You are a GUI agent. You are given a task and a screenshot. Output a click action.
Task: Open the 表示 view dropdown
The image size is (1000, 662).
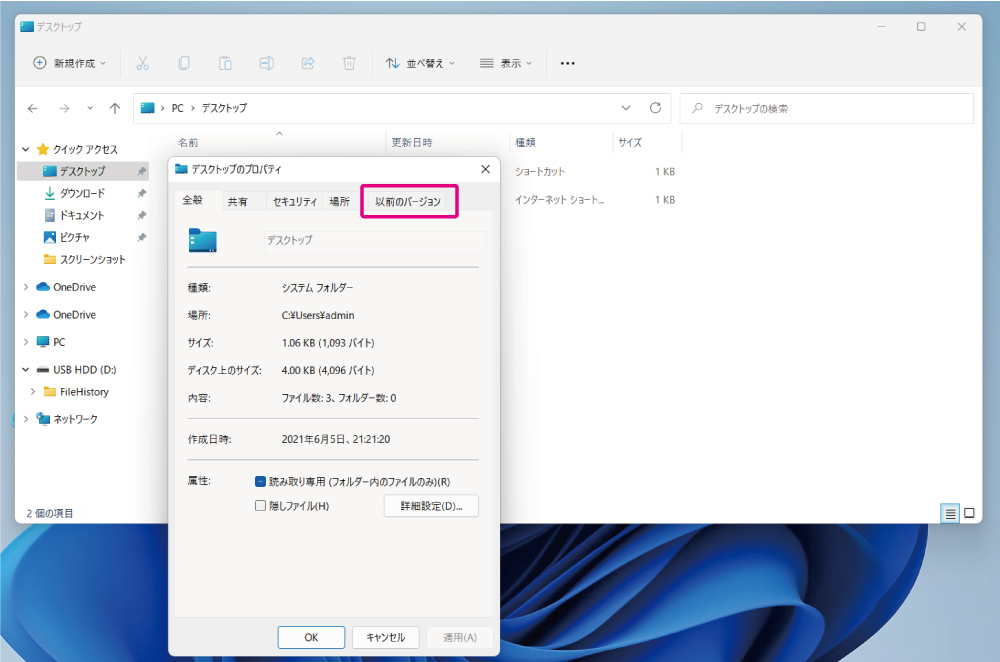click(505, 63)
